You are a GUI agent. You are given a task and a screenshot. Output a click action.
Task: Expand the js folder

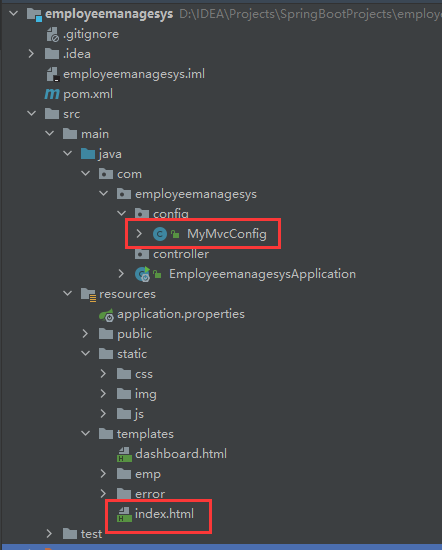pyautogui.click(x=103, y=414)
